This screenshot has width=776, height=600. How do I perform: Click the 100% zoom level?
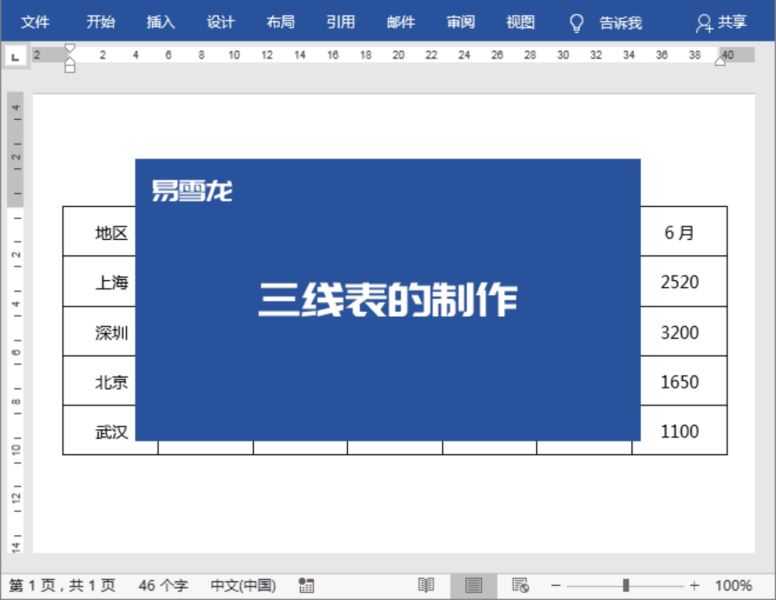pyautogui.click(x=733, y=586)
